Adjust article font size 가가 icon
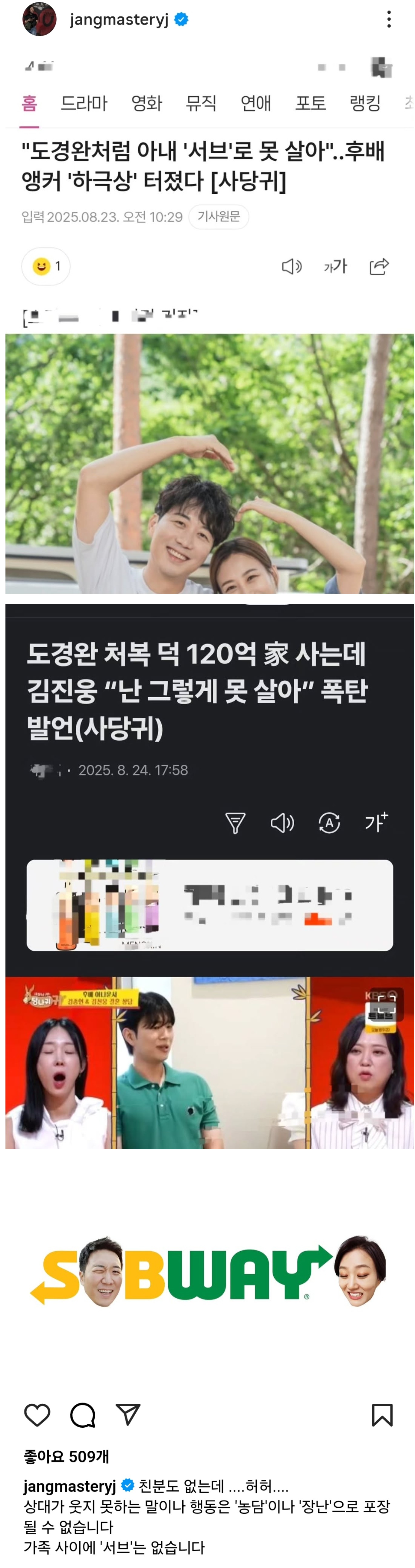 (335, 266)
